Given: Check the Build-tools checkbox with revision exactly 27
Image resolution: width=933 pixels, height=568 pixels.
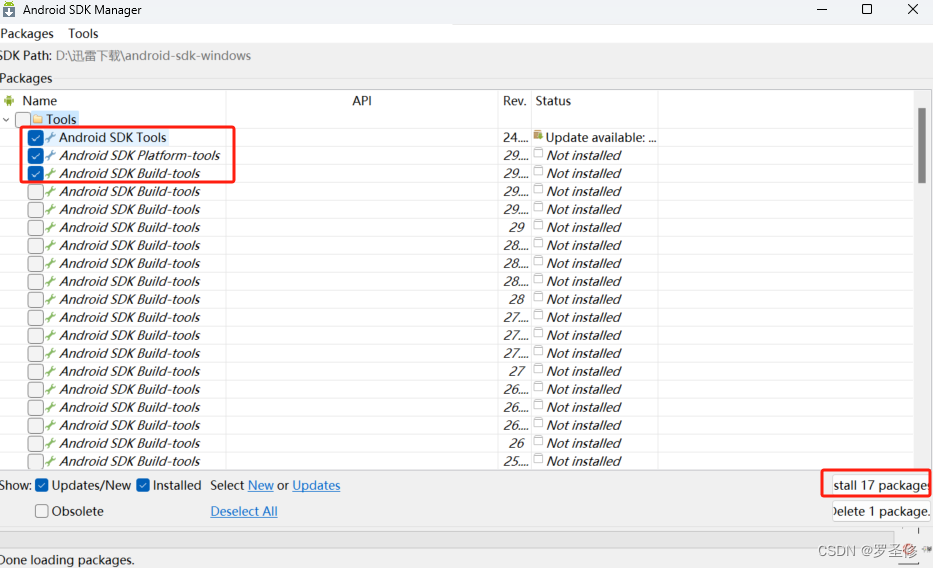Looking at the screenshot, I should tap(35, 372).
